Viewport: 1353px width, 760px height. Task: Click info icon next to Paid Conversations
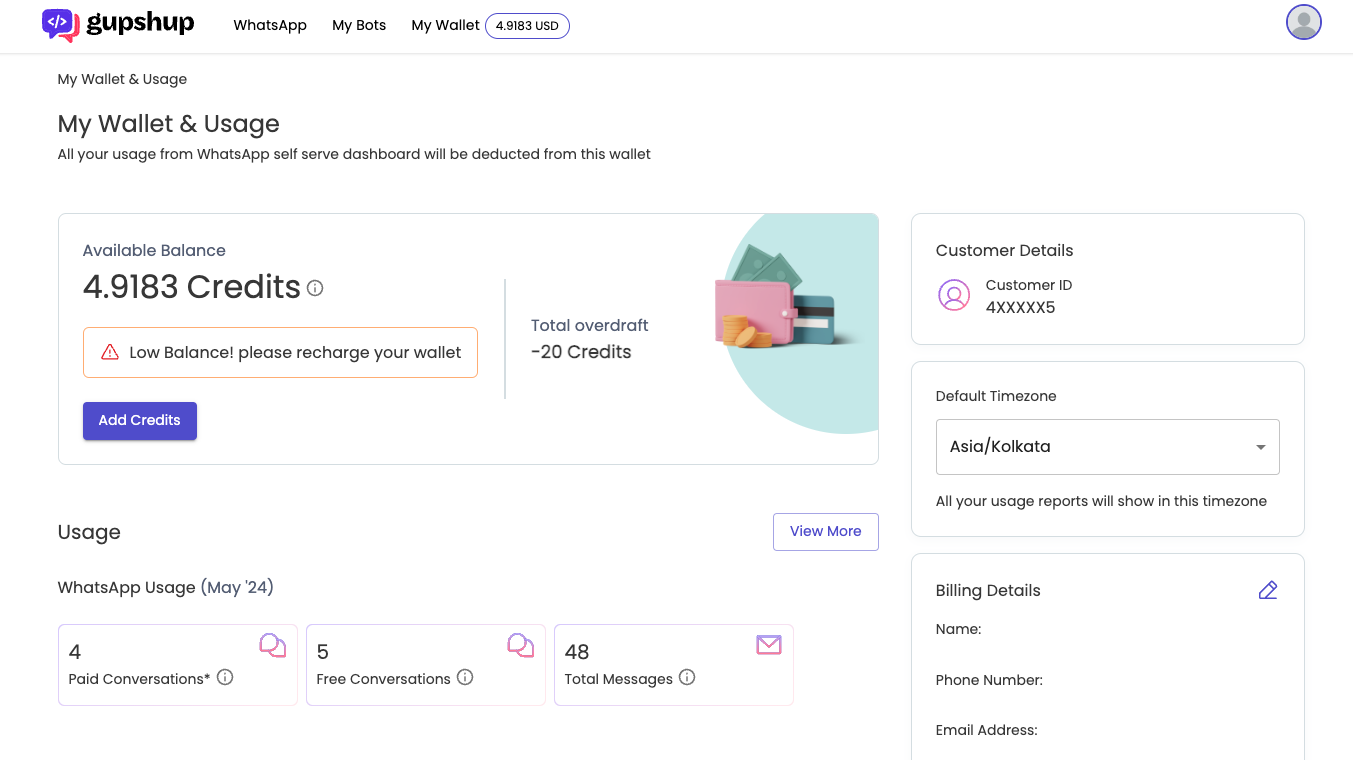click(x=225, y=678)
